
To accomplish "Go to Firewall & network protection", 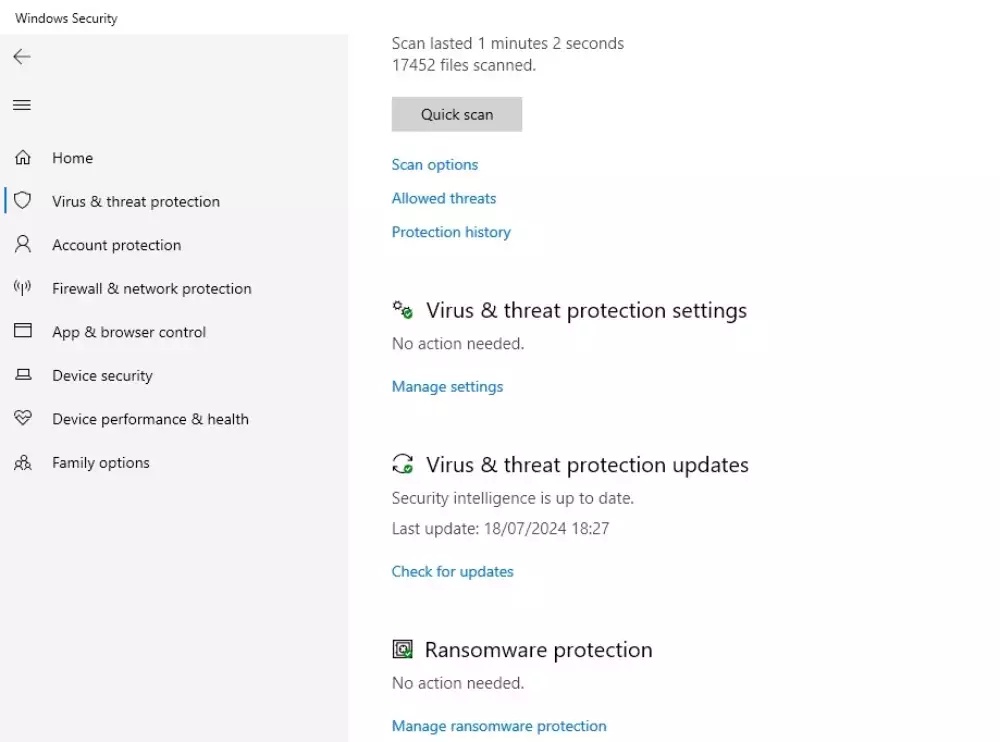I will [x=151, y=288].
